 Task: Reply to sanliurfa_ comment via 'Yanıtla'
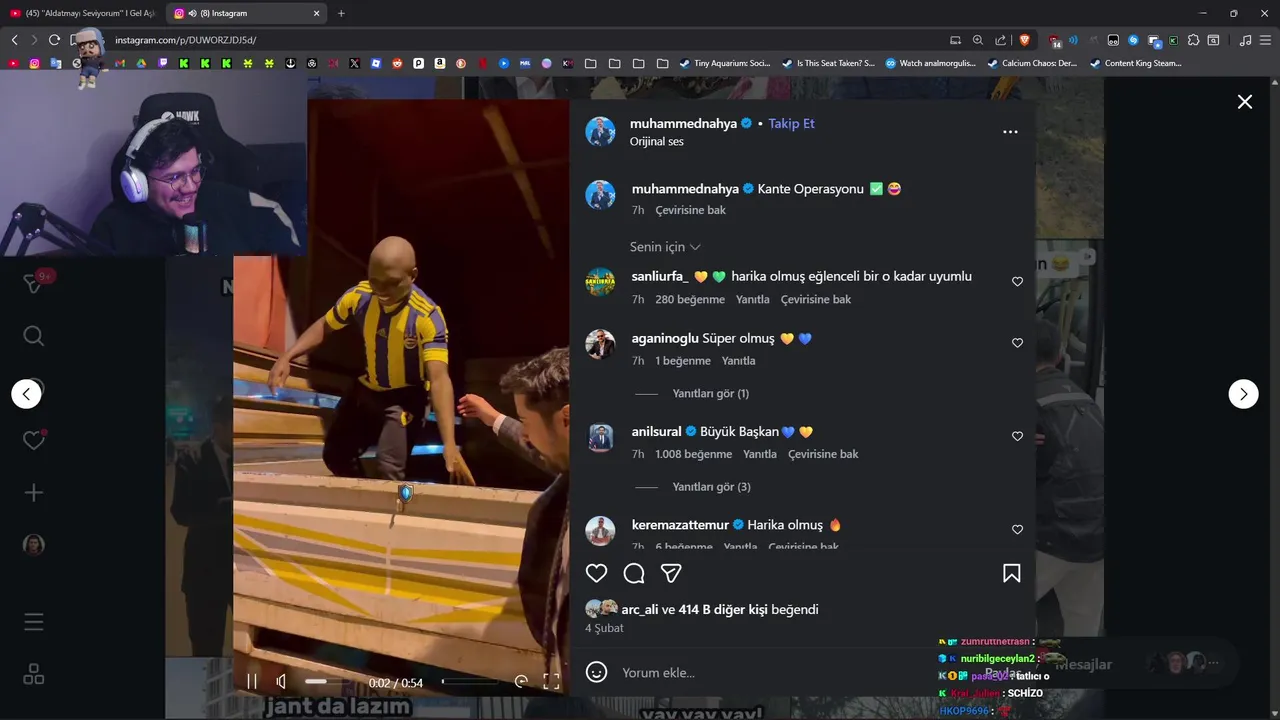pyautogui.click(x=753, y=300)
